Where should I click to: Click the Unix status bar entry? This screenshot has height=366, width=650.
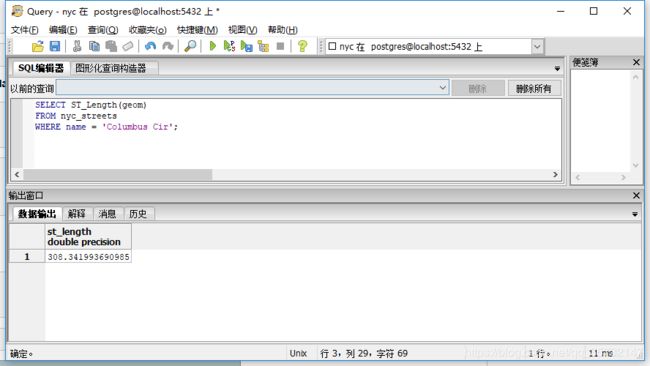point(298,354)
